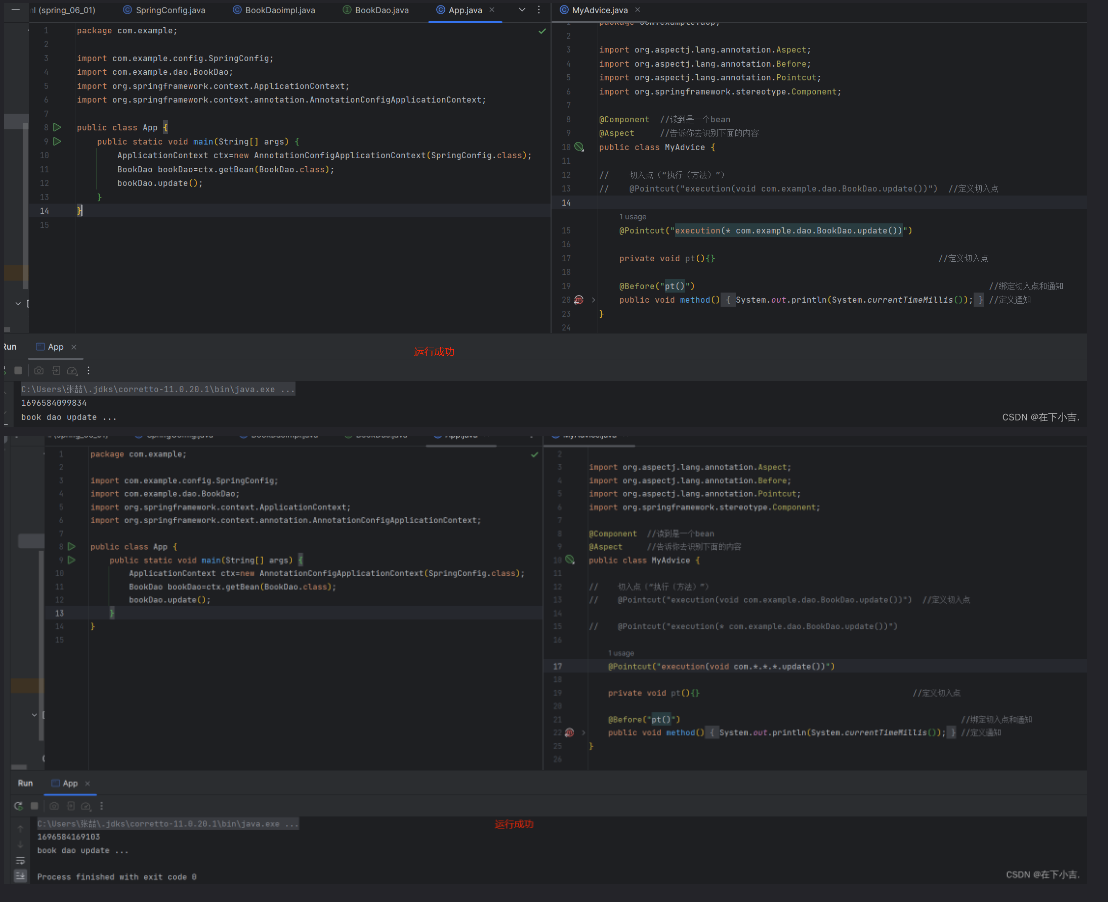The image size is (1108, 902).
Task: Click Spring bean gutter icon in lower MyAdvice
Action: (570, 560)
